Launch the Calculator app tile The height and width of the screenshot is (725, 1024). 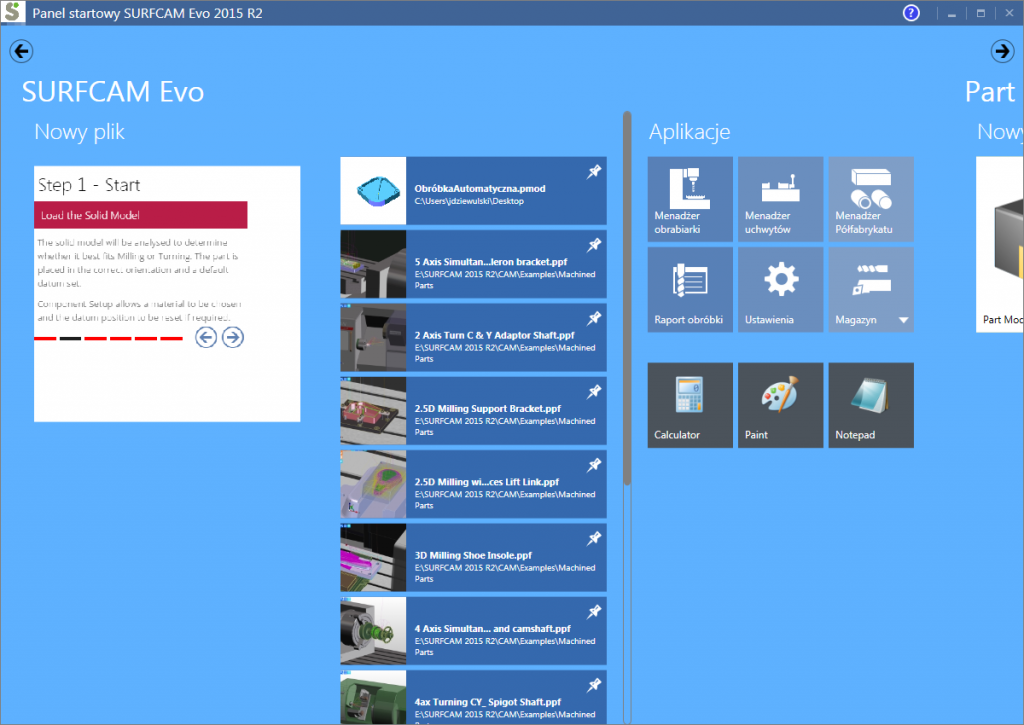pyautogui.click(x=690, y=404)
